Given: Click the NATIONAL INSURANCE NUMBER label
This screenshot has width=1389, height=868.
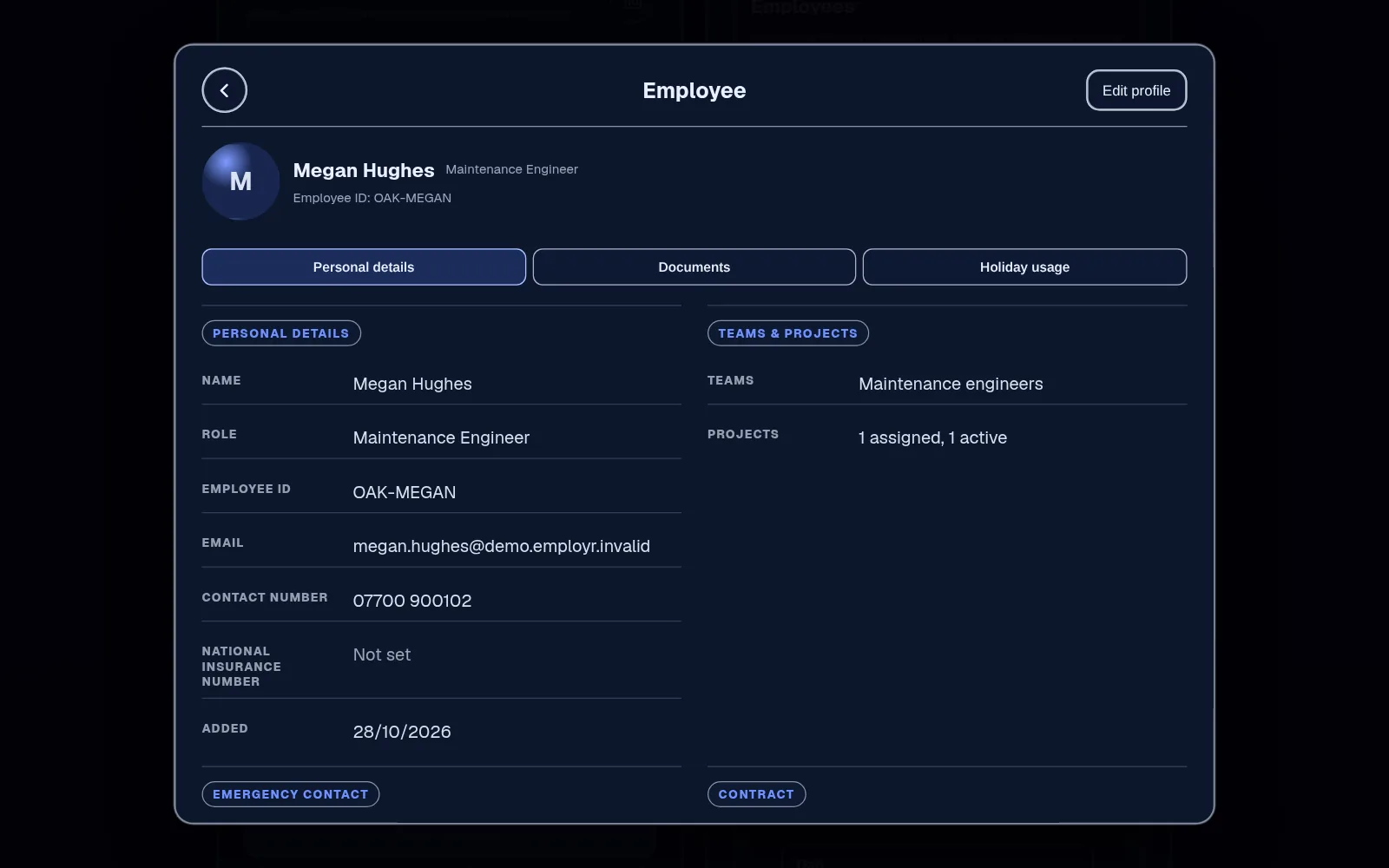Looking at the screenshot, I should tap(241, 667).
